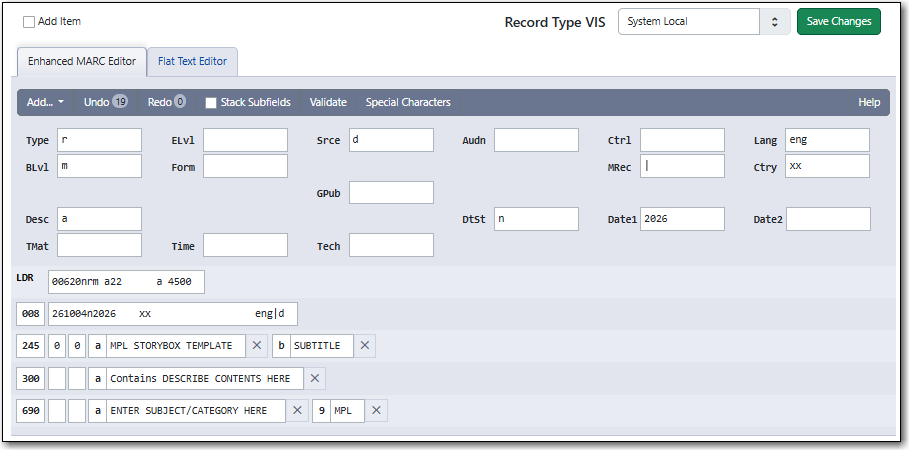The width and height of the screenshot is (909, 450).
Task: Select the Enhanced MARC Editor tab
Action: coord(82,61)
